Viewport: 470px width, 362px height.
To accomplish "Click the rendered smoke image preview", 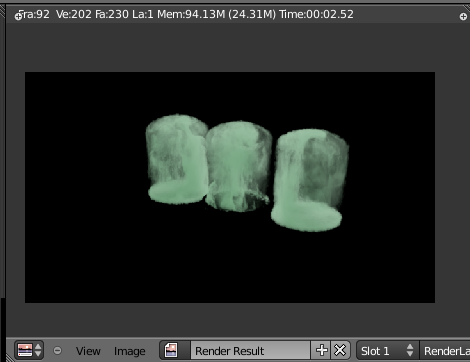I will (x=230, y=187).
